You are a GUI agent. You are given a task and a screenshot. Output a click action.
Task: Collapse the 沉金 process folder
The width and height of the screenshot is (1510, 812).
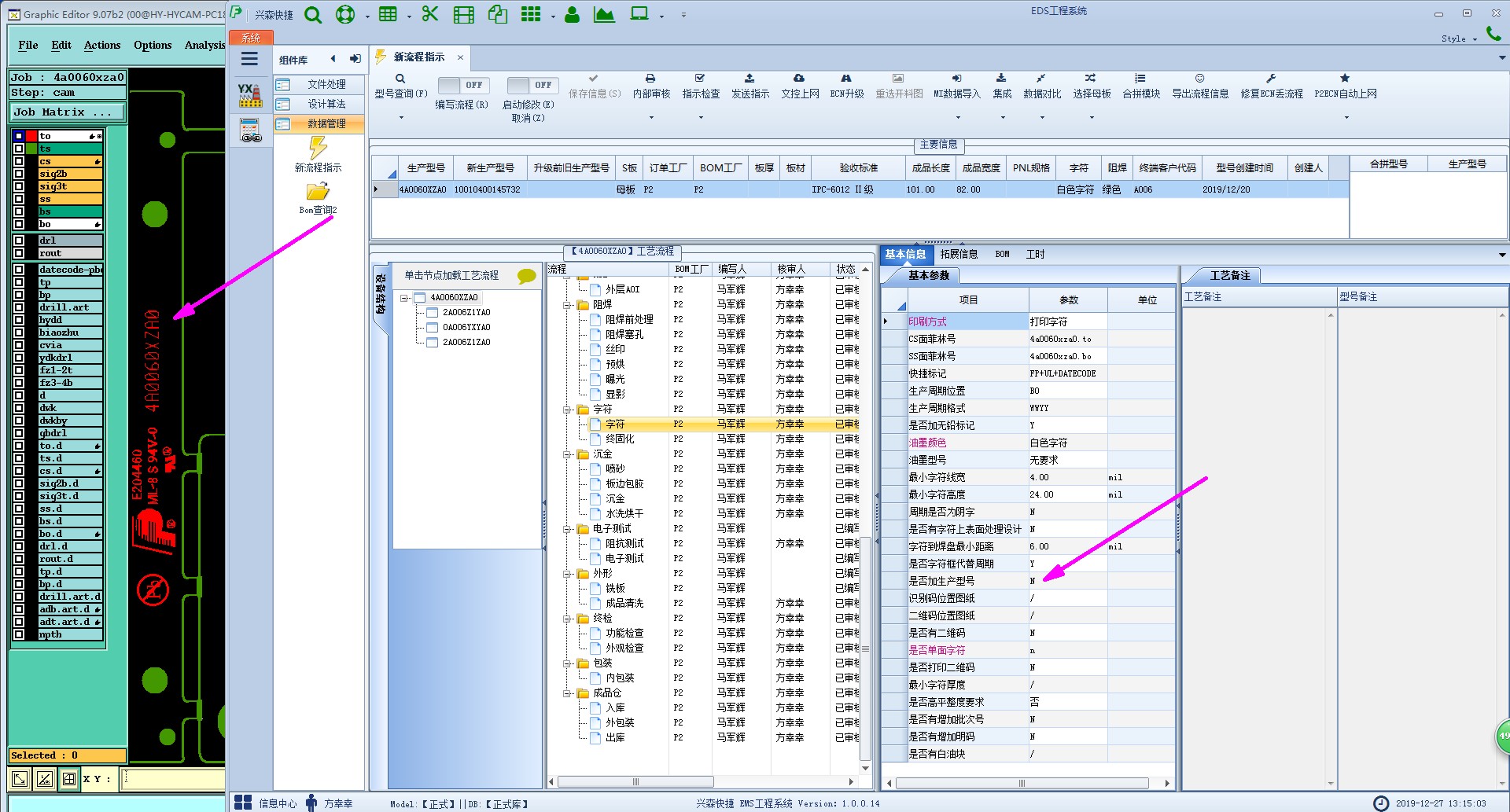coord(566,454)
